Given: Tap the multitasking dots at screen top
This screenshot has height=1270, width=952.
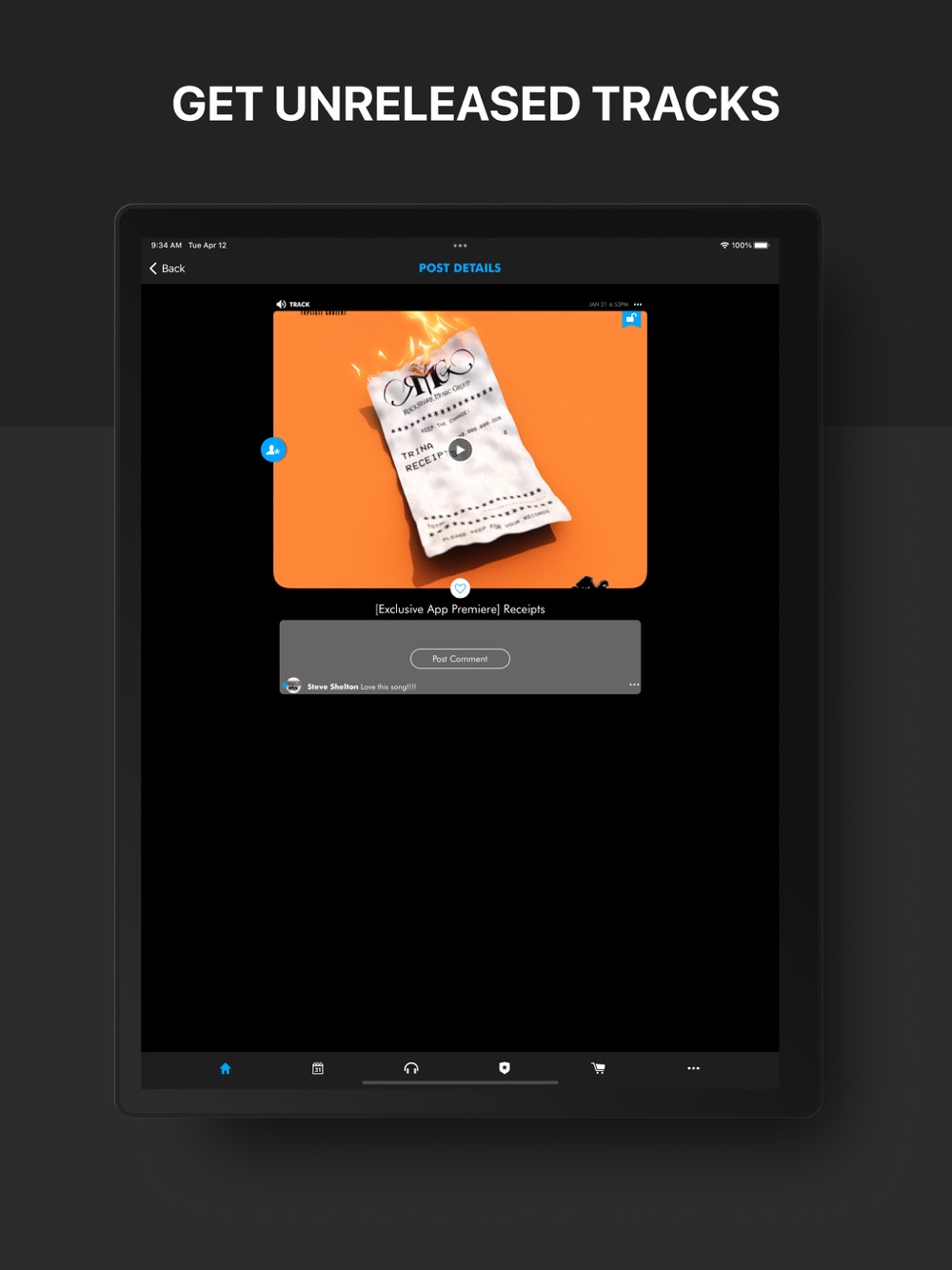Looking at the screenshot, I should (460, 246).
